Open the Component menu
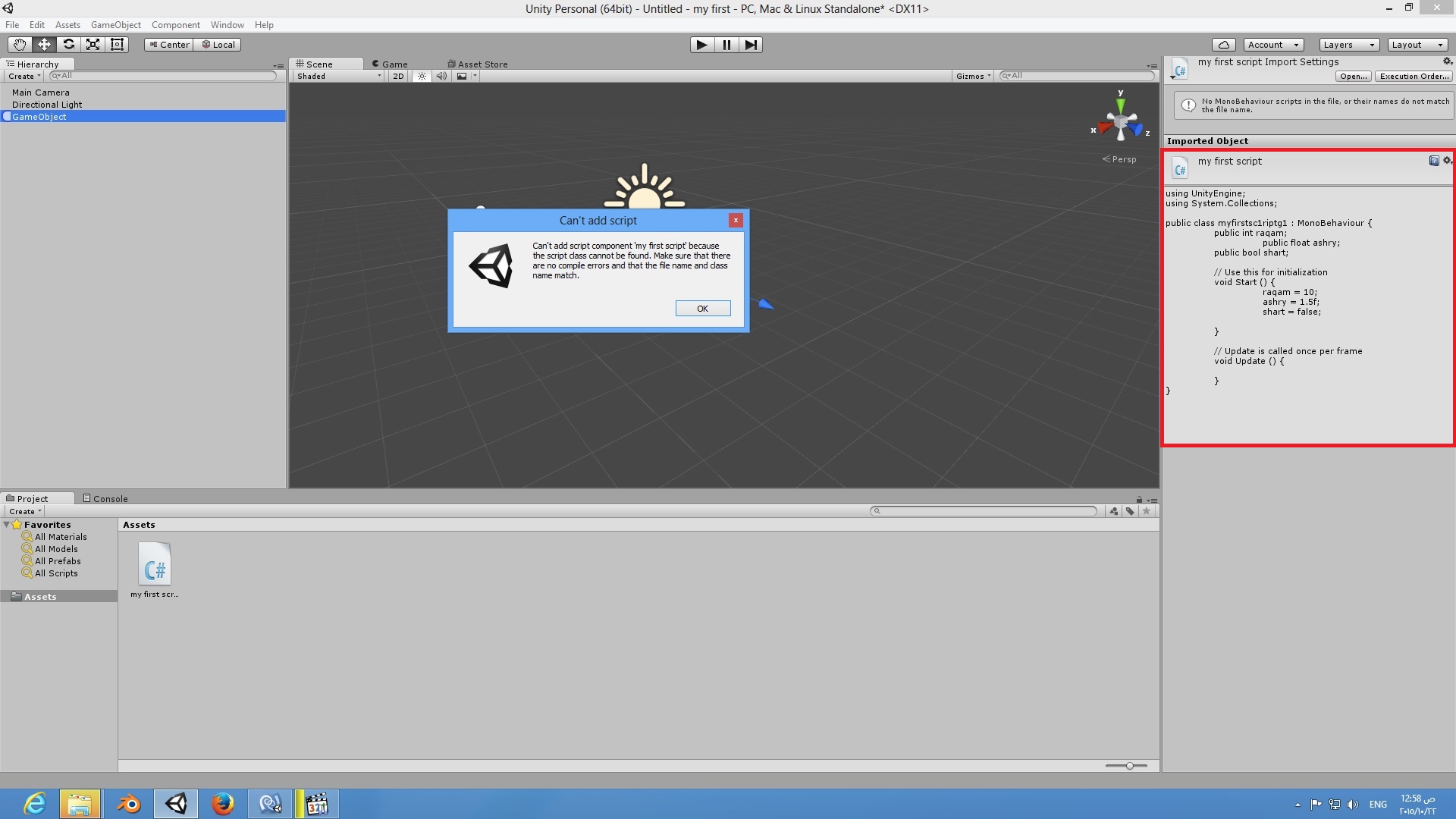1456x819 pixels. coord(175,25)
